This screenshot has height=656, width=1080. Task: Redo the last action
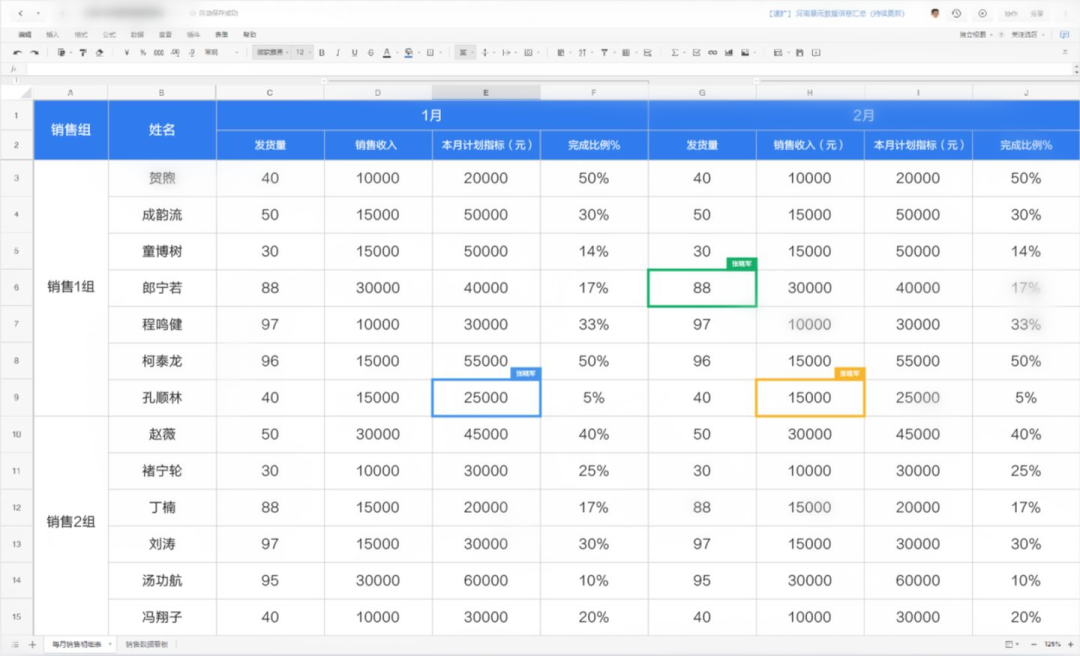tap(34, 52)
